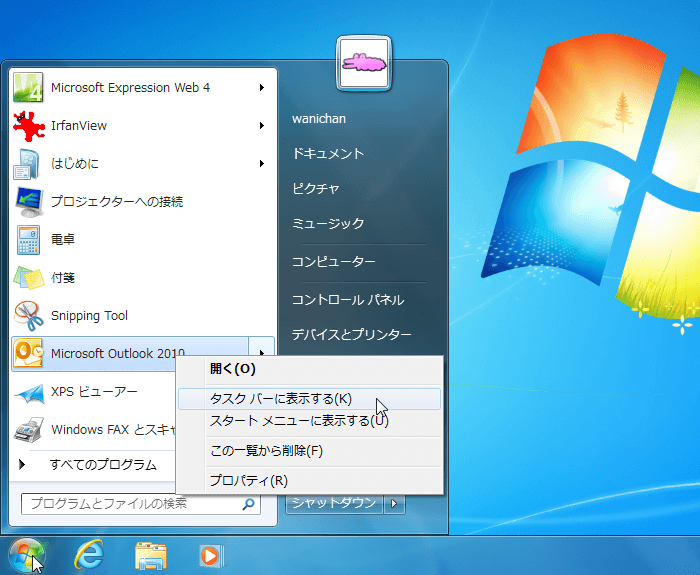Open the wanichan user folder link
This screenshot has width=700, height=575.
tap(319, 119)
